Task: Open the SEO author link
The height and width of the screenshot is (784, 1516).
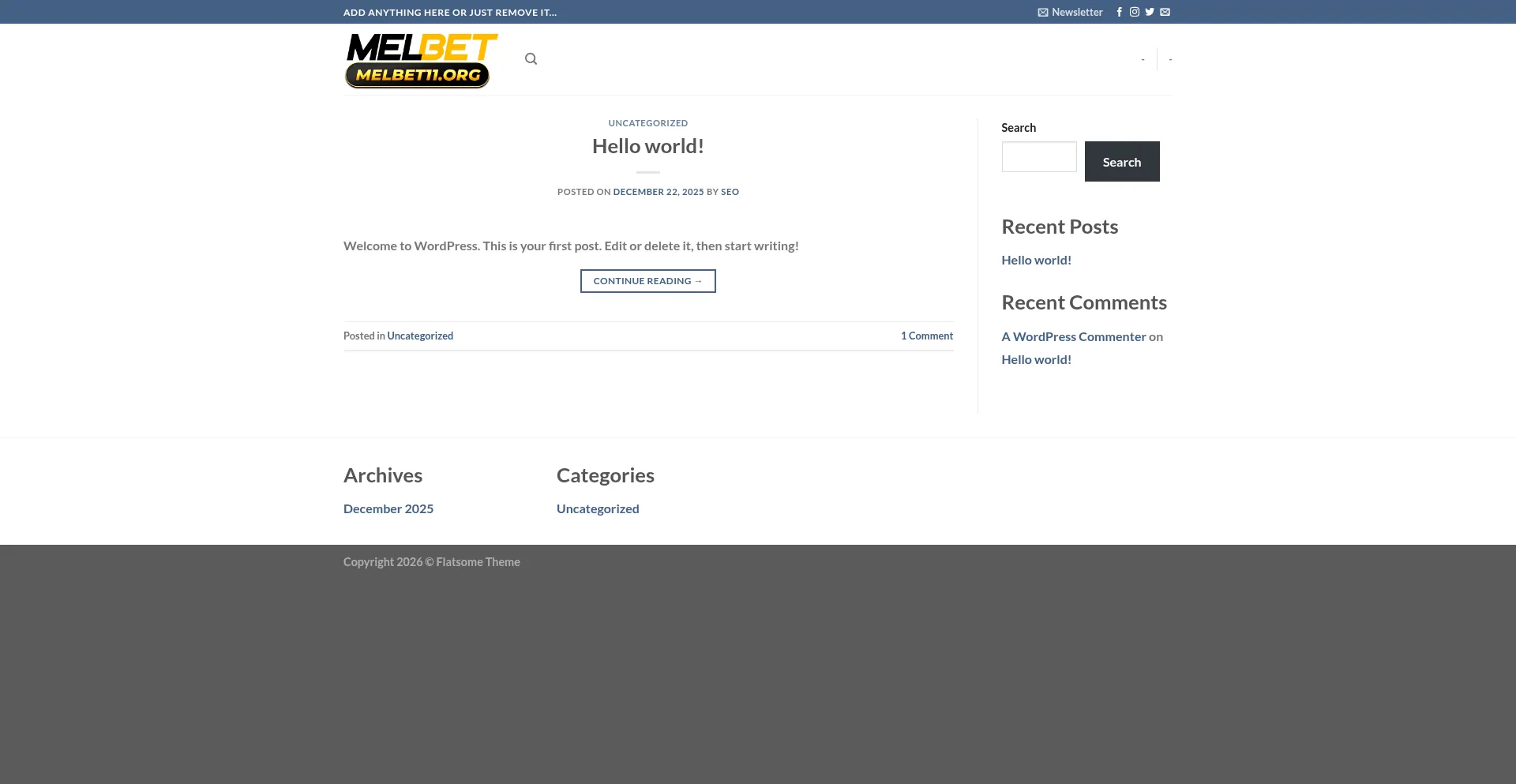Action: tap(730, 191)
